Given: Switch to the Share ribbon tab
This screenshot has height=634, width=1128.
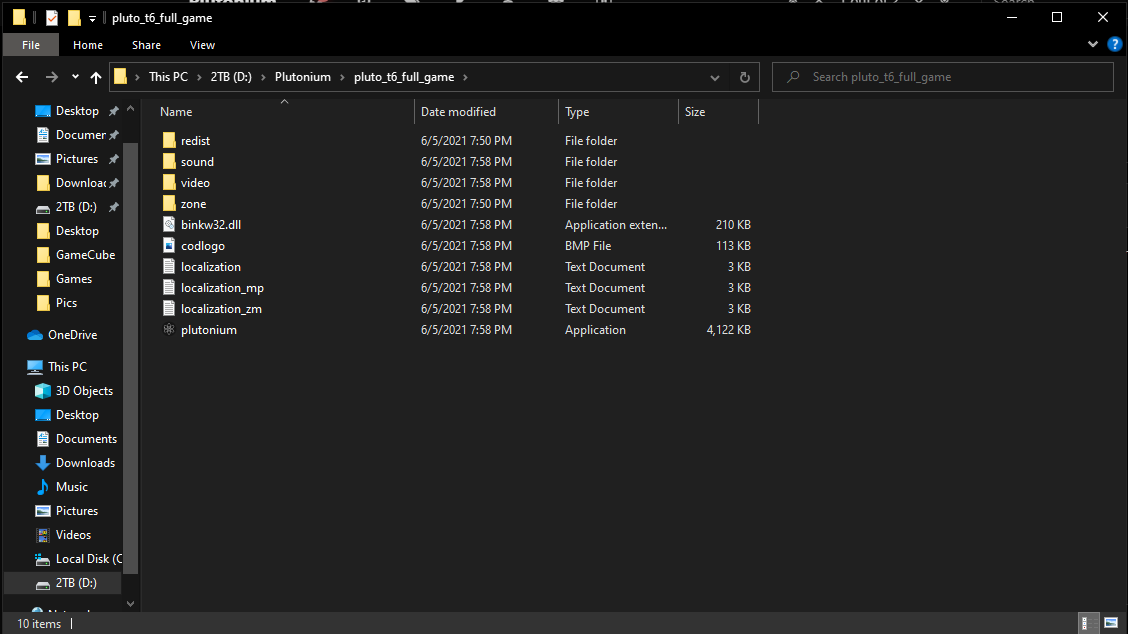Looking at the screenshot, I should 146,45.
